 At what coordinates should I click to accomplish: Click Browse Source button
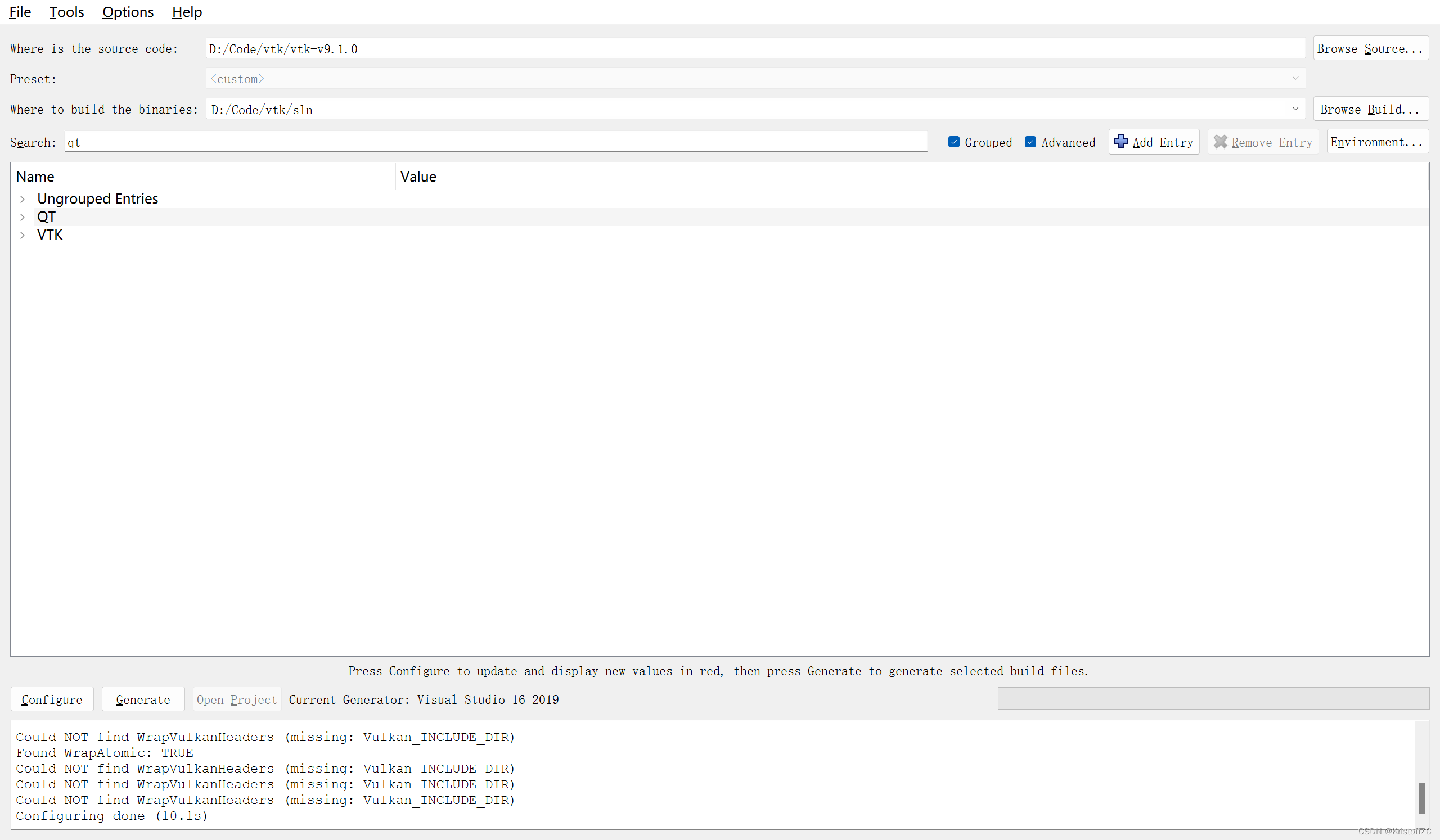click(x=1370, y=48)
